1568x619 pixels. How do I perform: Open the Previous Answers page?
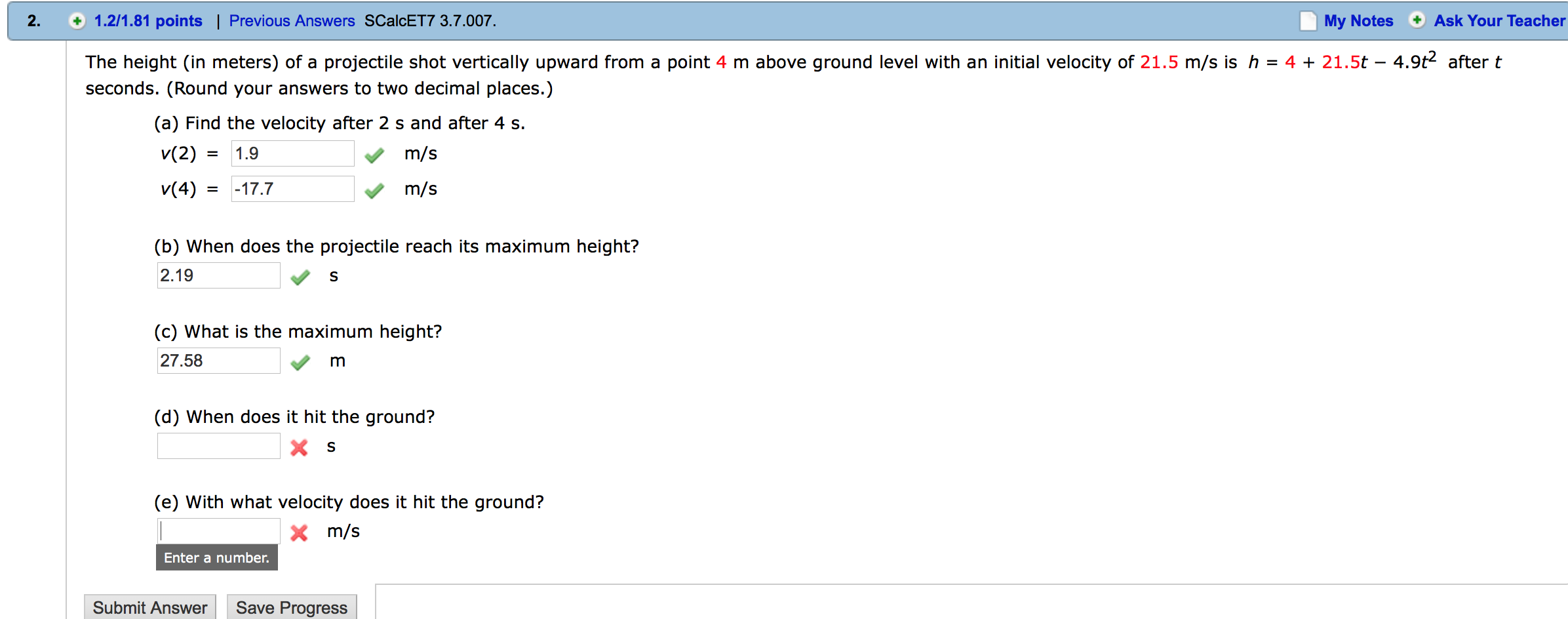click(x=292, y=20)
